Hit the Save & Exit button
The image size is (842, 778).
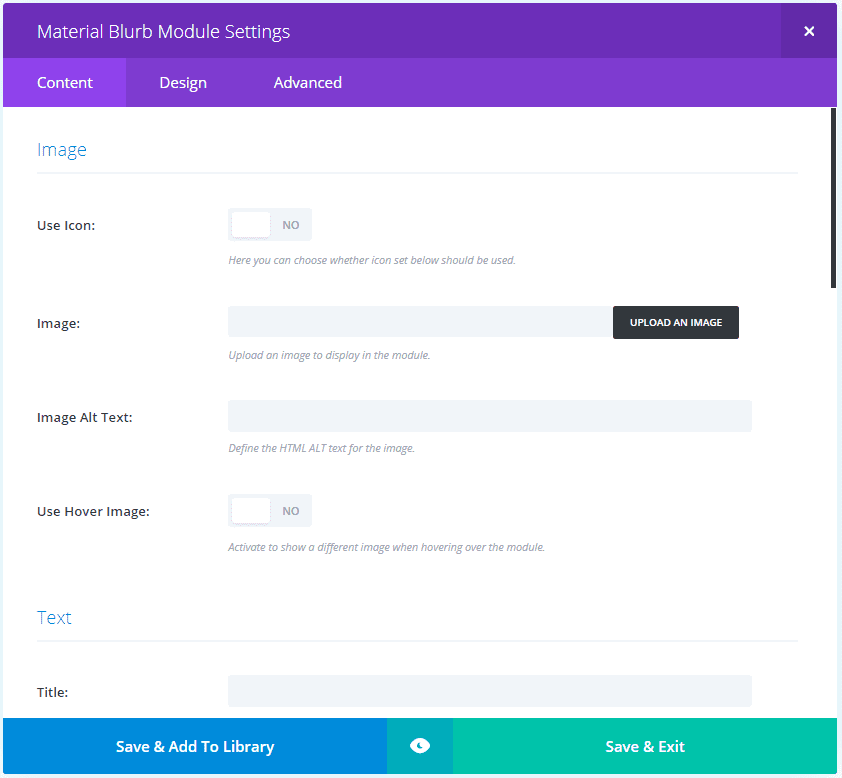[x=645, y=746]
